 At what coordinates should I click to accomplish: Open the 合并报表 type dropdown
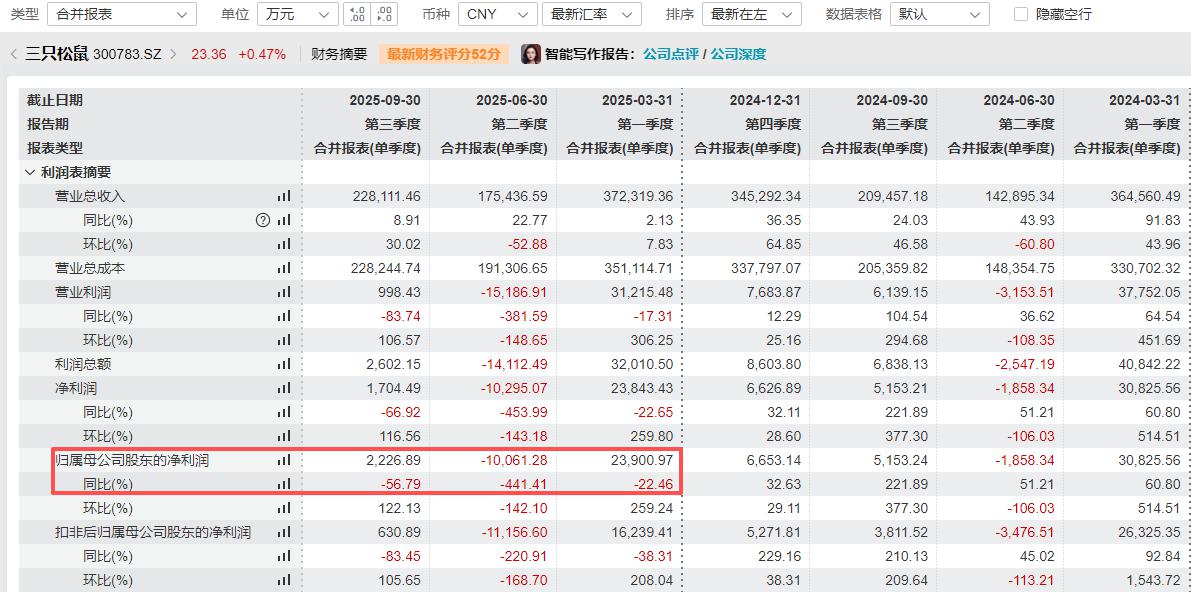pyautogui.click(x=122, y=14)
